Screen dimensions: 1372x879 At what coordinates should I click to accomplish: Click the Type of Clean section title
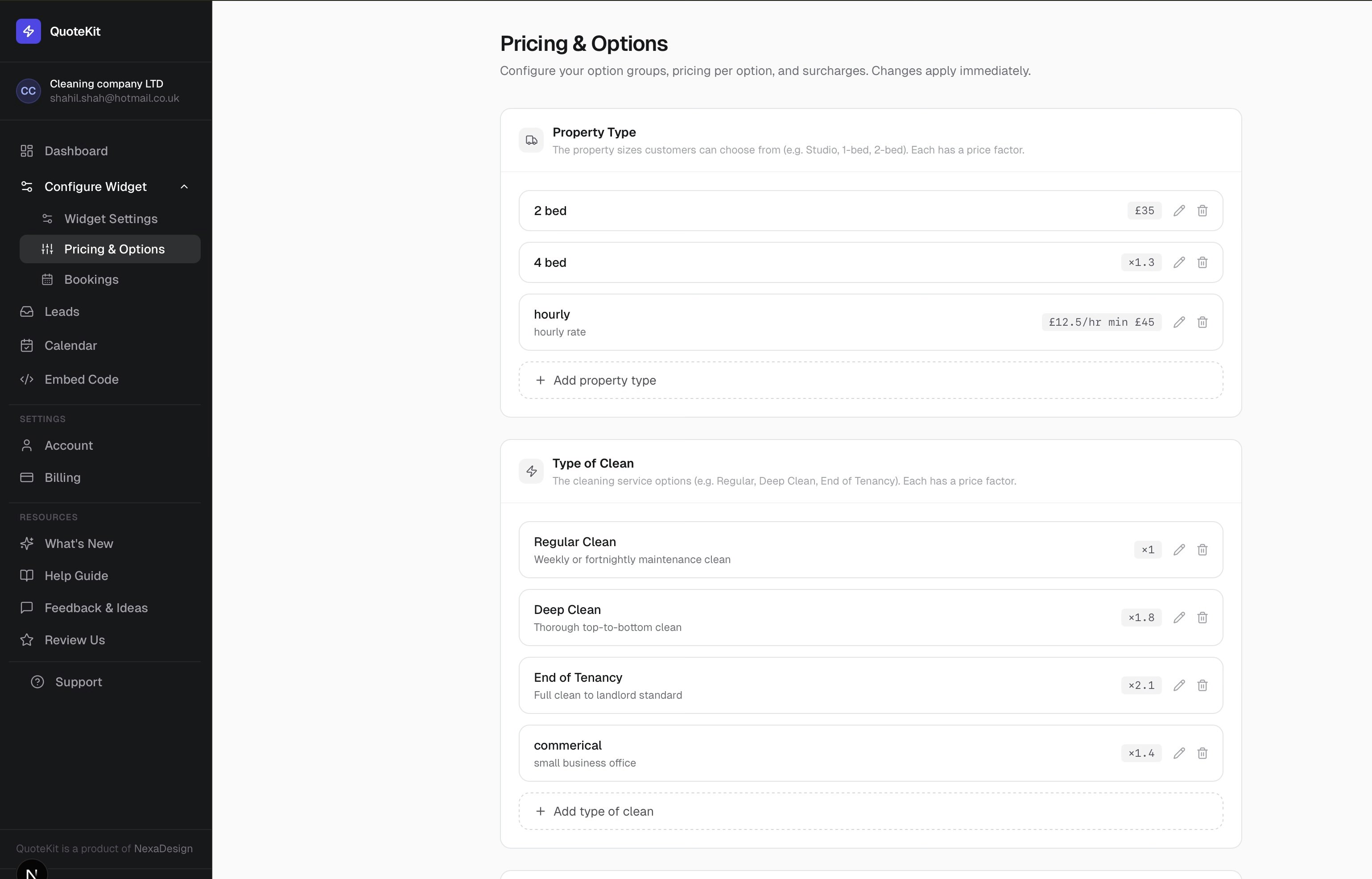pyautogui.click(x=593, y=464)
